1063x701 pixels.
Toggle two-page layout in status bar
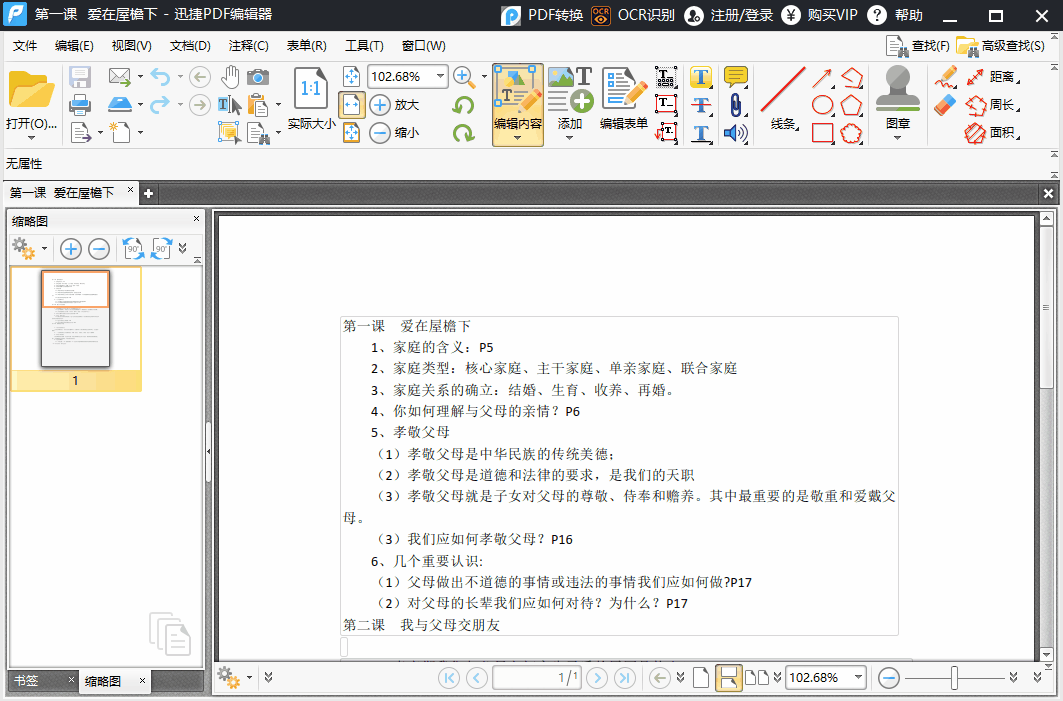click(x=757, y=677)
